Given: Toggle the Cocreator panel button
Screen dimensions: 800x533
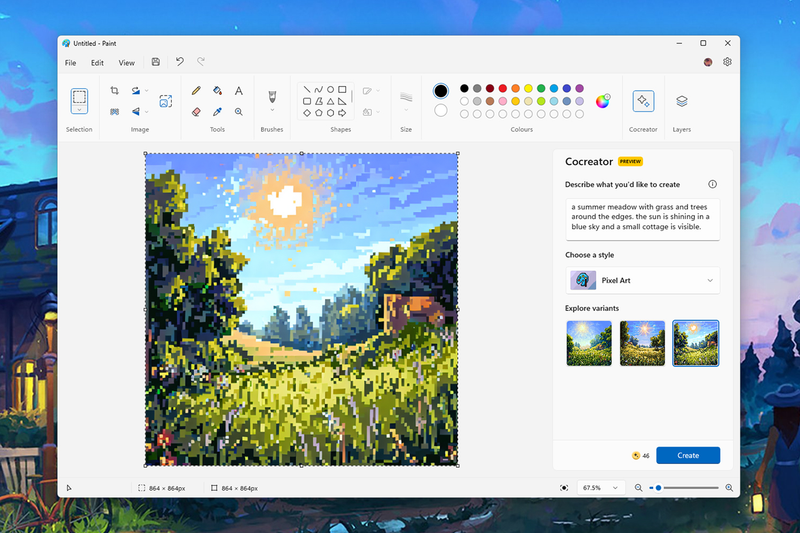Looking at the screenshot, I should (643, 100).
